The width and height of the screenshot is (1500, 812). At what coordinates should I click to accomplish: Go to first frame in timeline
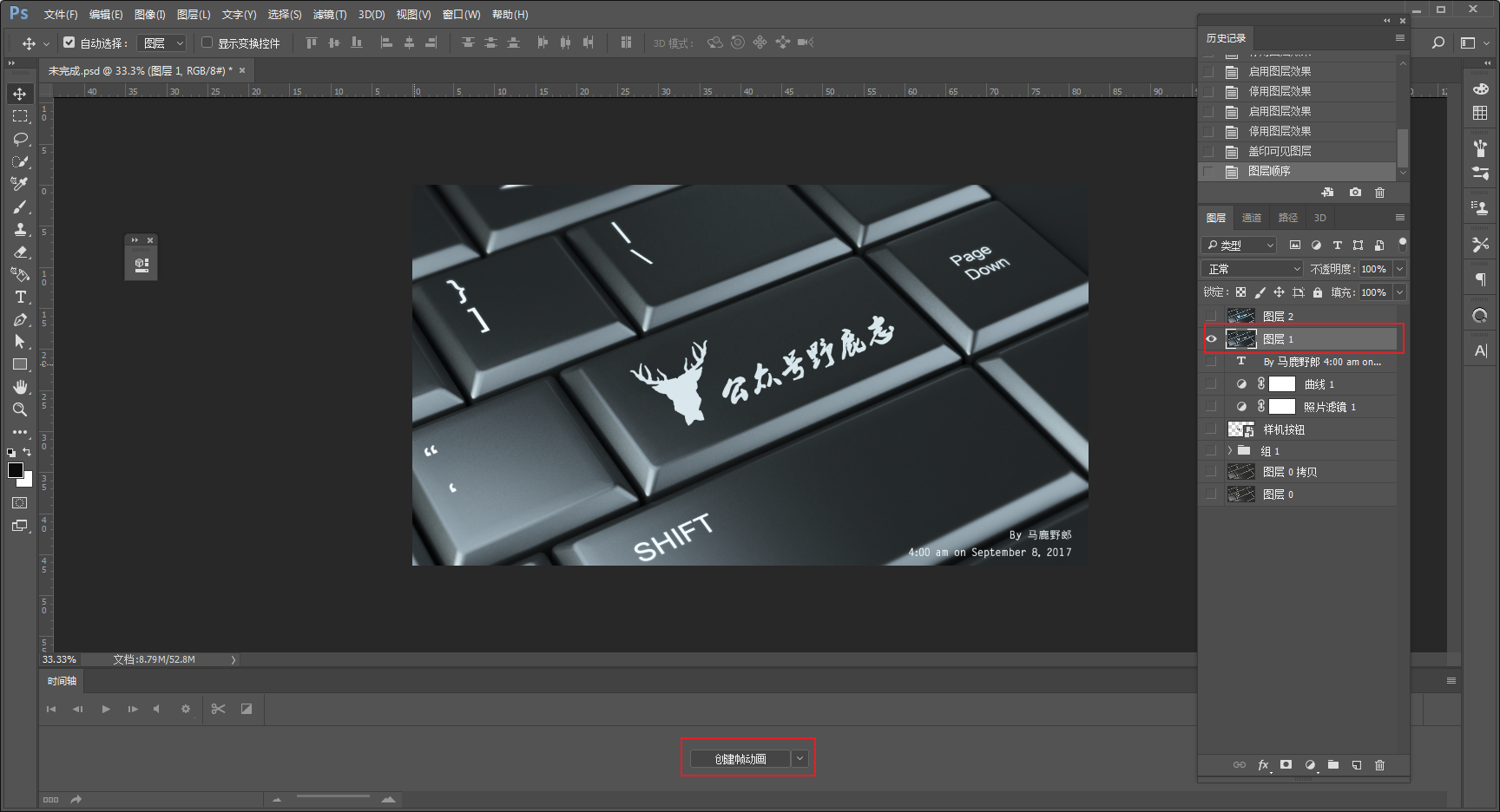coord(51,709)
